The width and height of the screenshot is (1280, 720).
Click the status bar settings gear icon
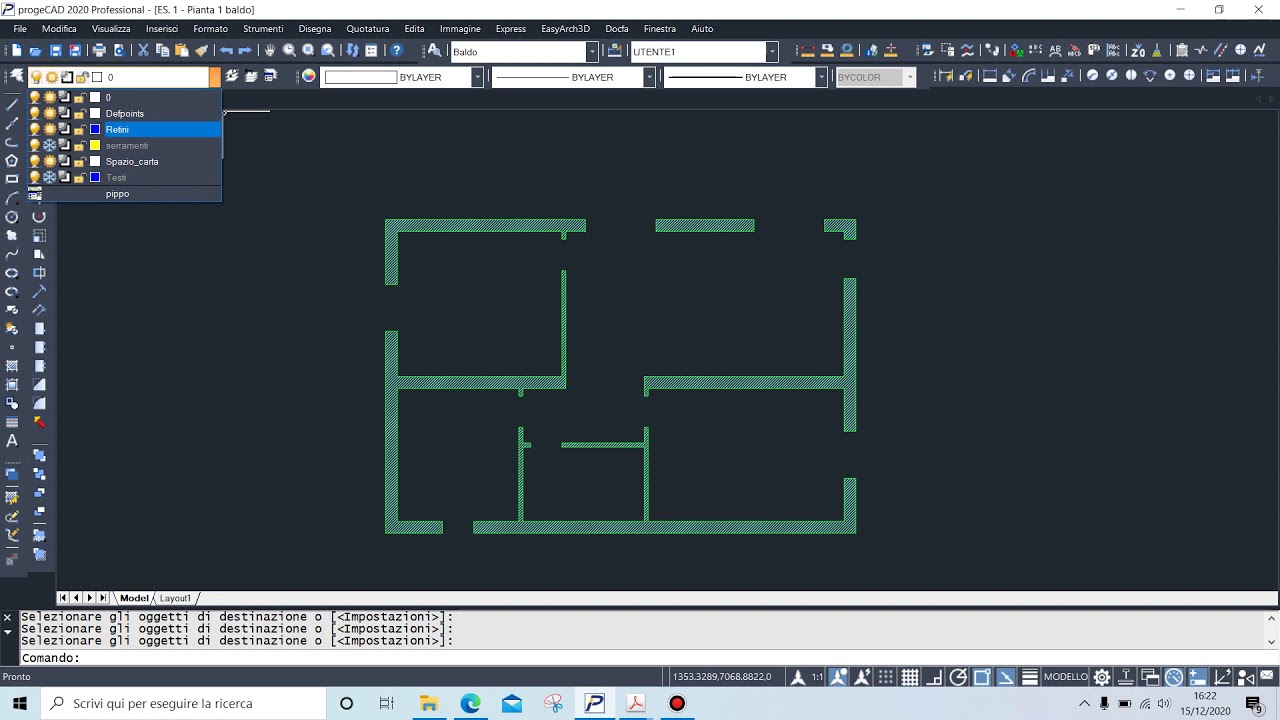(1102, 677)
